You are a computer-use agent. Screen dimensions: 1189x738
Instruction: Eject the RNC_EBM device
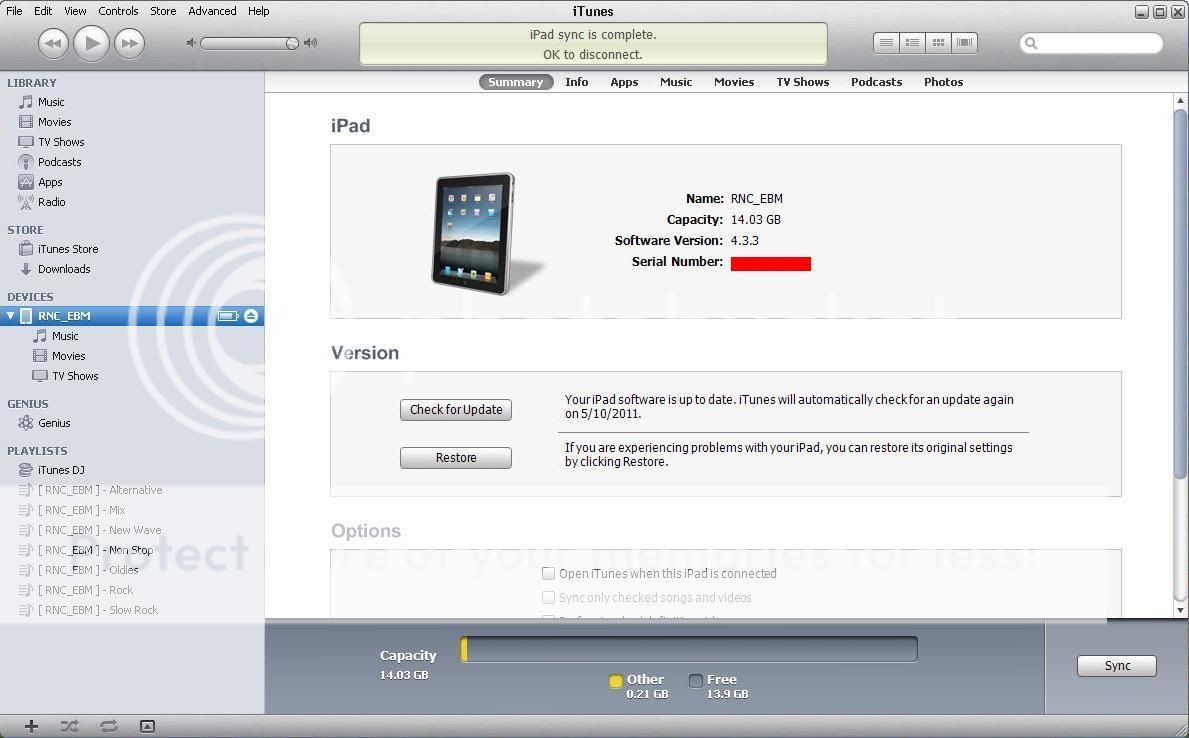pos(251,316)
